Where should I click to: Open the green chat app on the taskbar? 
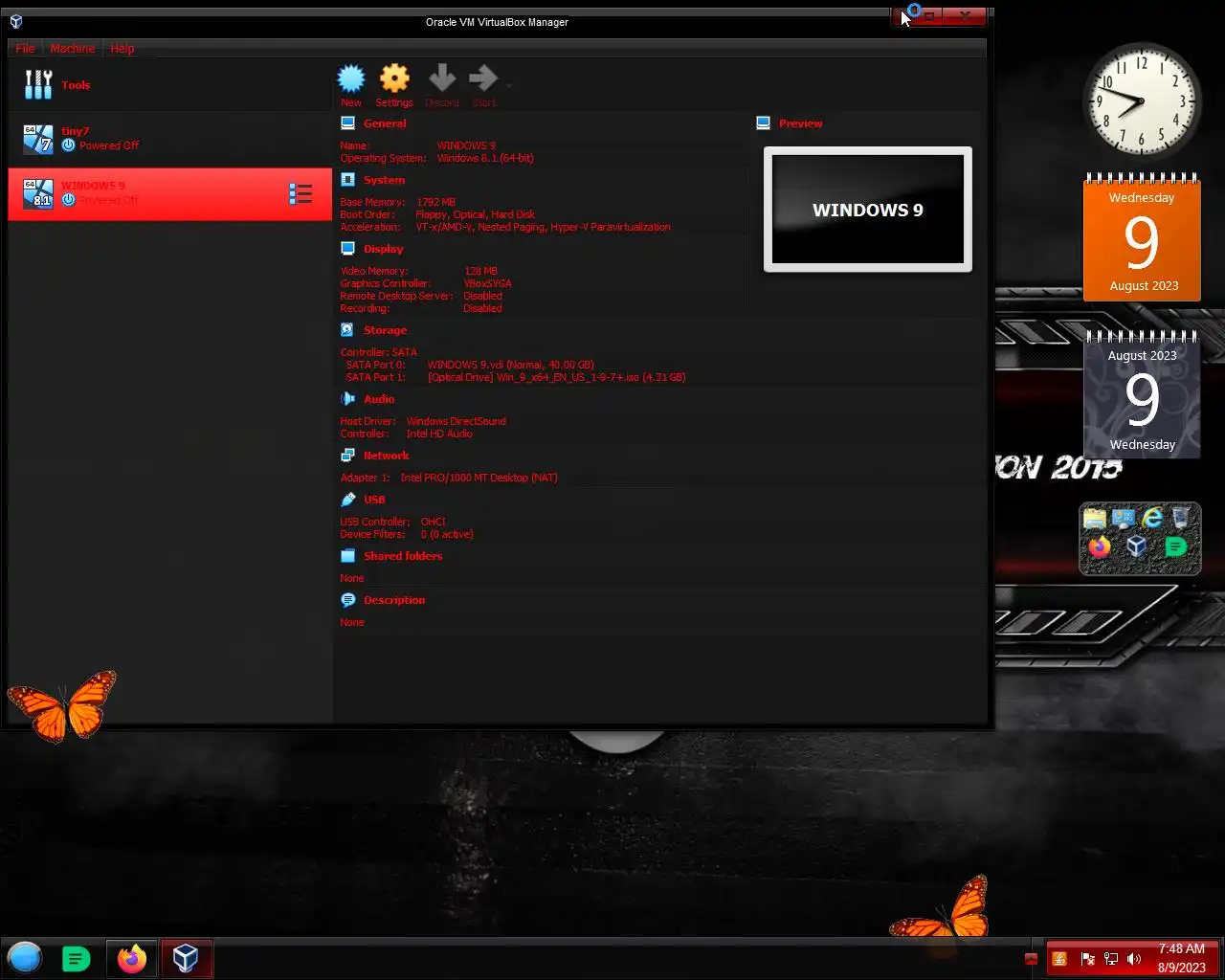point(76,958)
